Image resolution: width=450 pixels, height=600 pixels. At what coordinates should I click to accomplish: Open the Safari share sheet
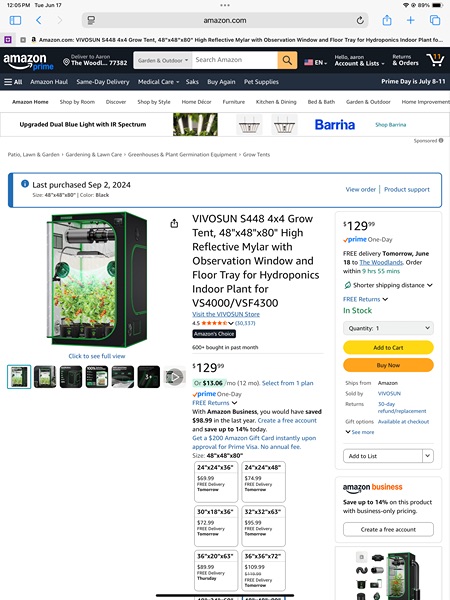coord(387,20)
